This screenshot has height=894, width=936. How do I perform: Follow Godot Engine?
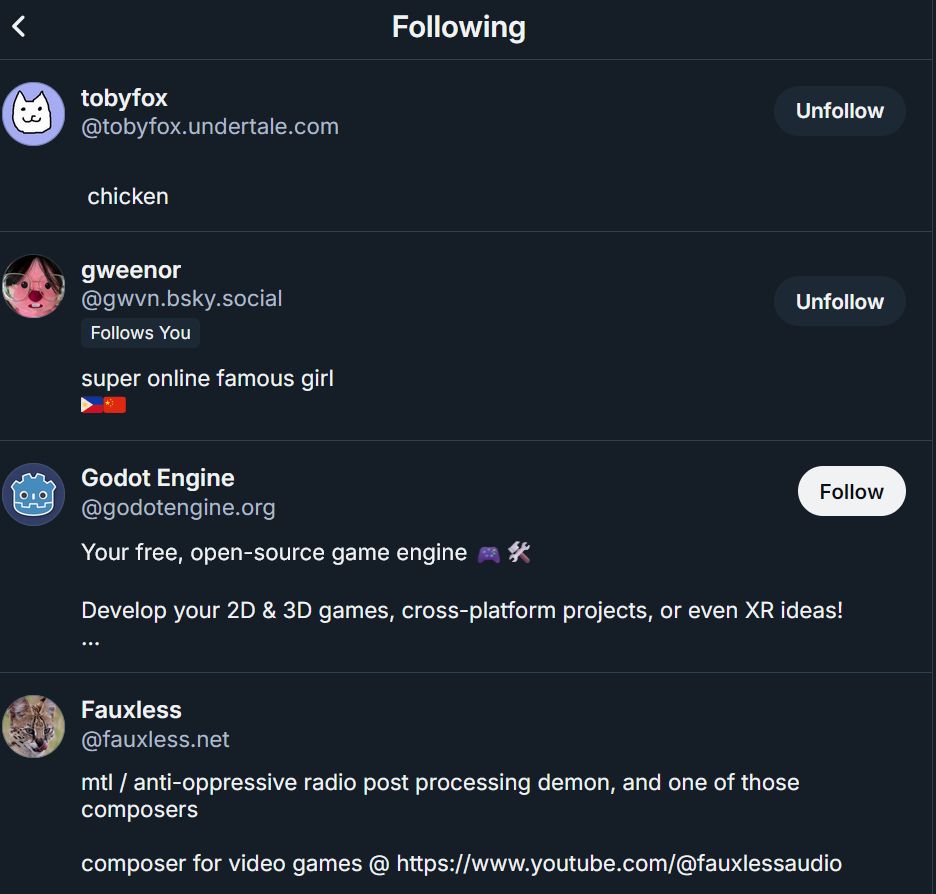[851, 491]
